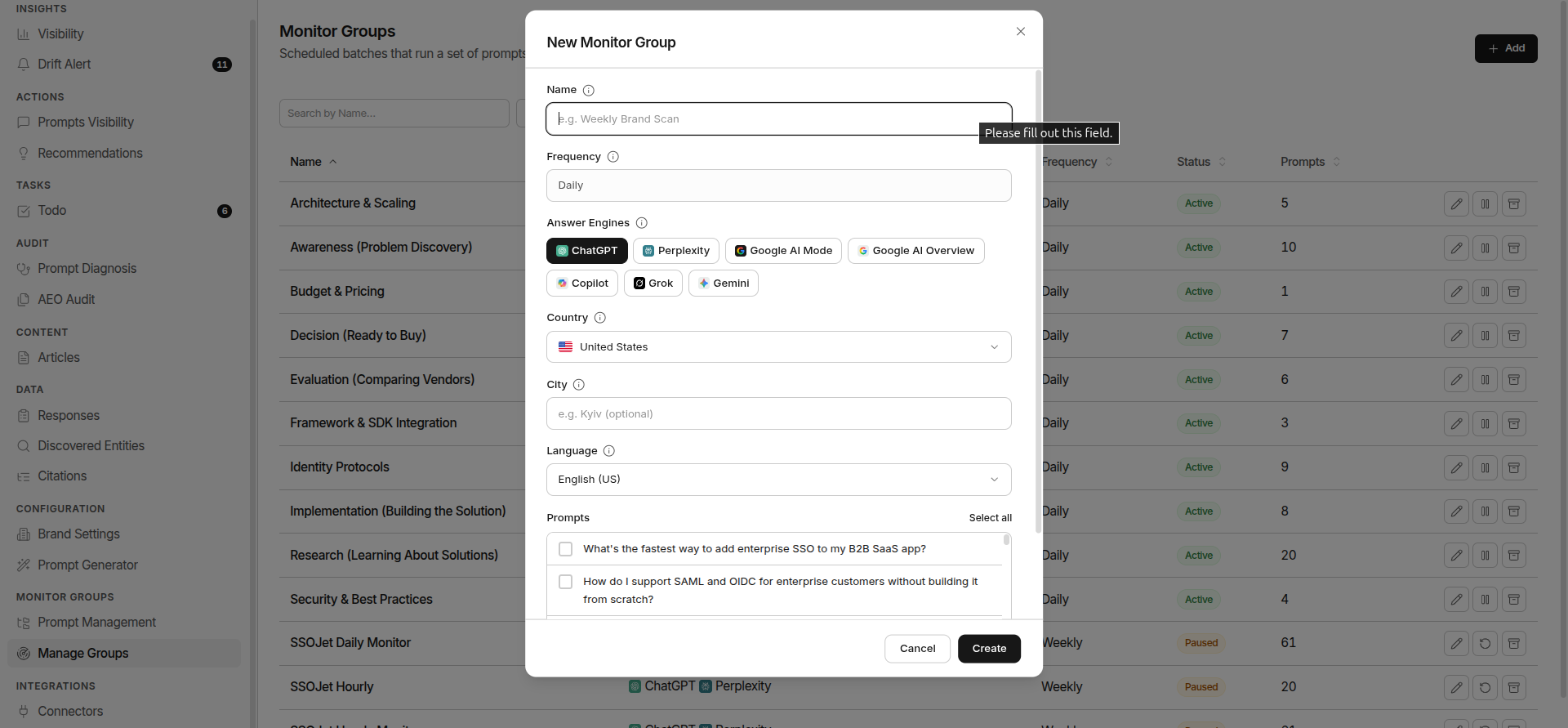Toggle the Perplexity answer engine

pyautogui.click(x=676, y=251)
